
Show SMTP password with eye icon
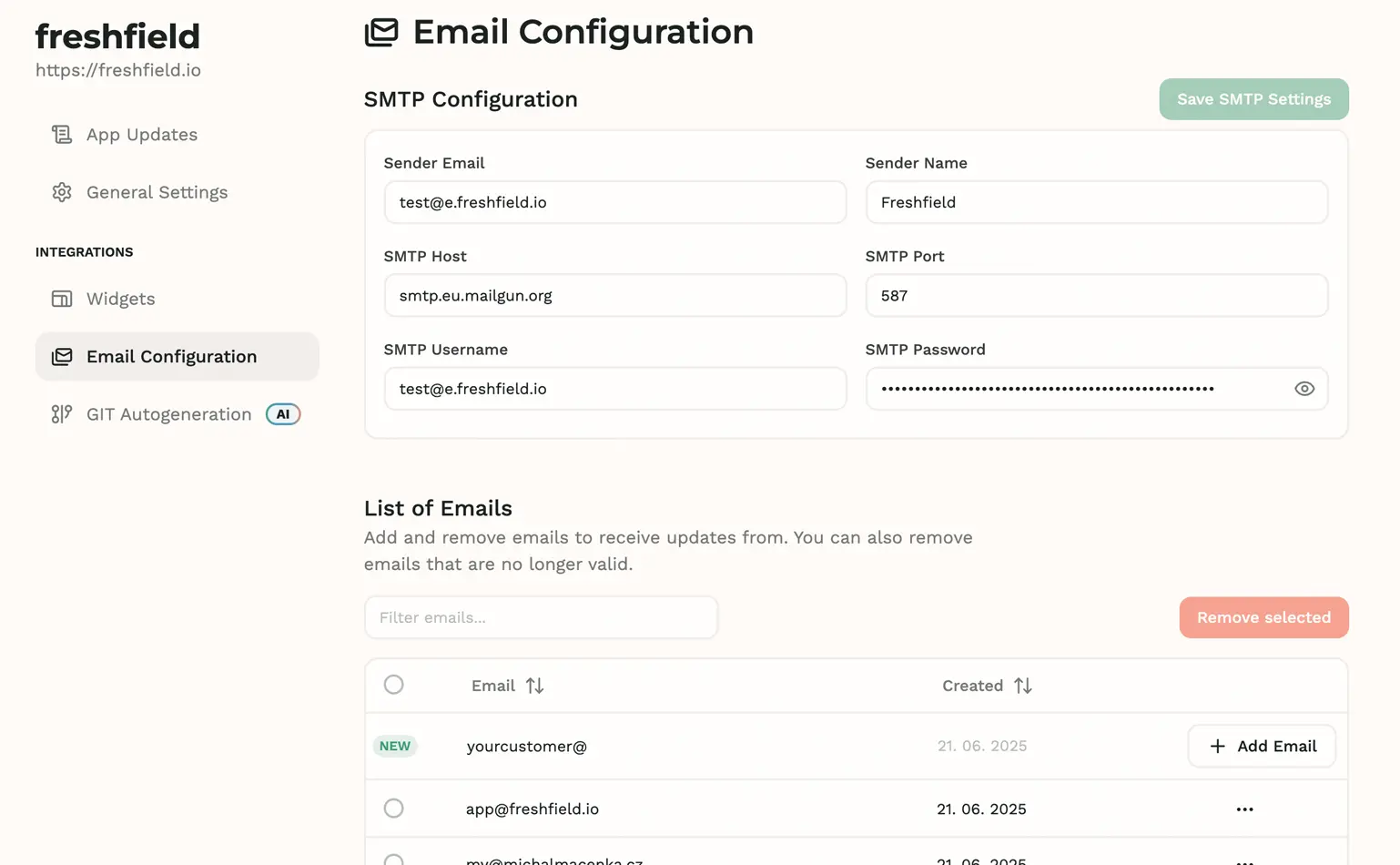pos(1304,389)
